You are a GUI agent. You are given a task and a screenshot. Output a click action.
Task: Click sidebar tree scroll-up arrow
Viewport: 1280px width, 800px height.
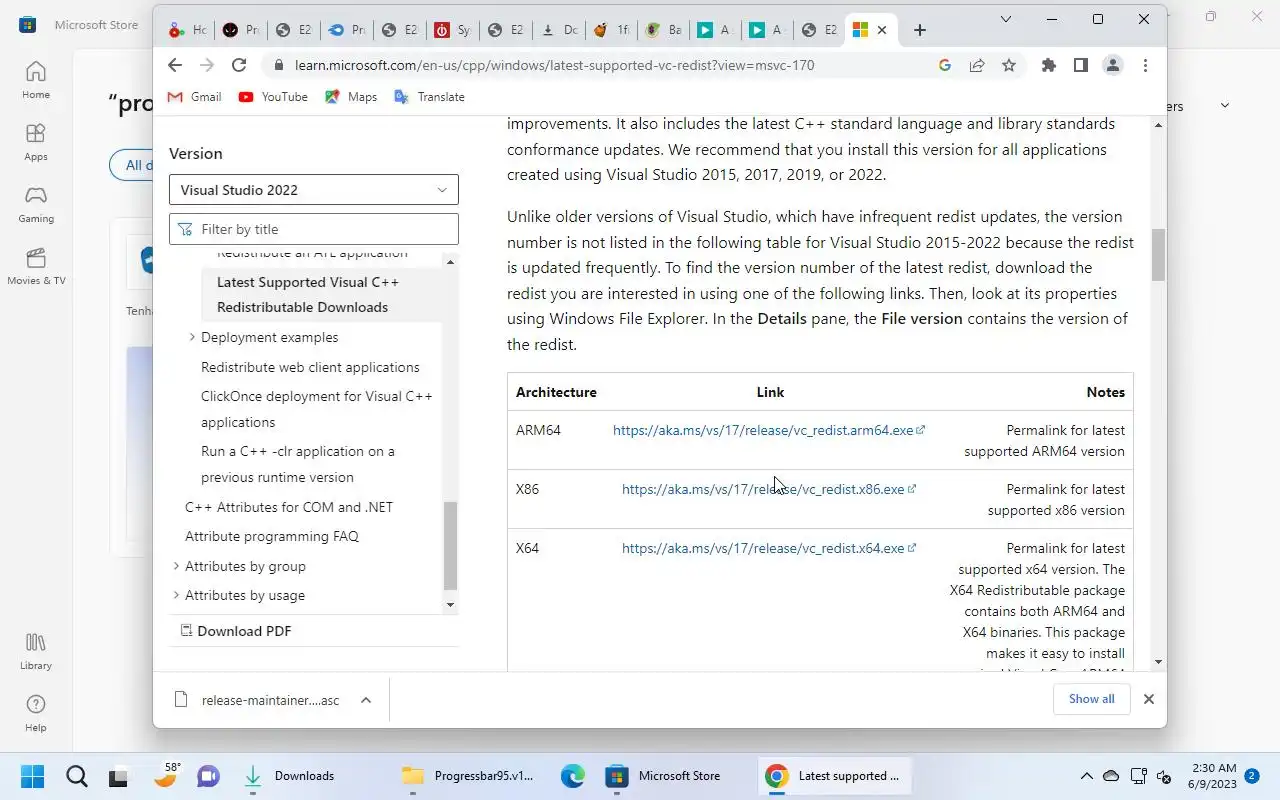tap(450, 262)
